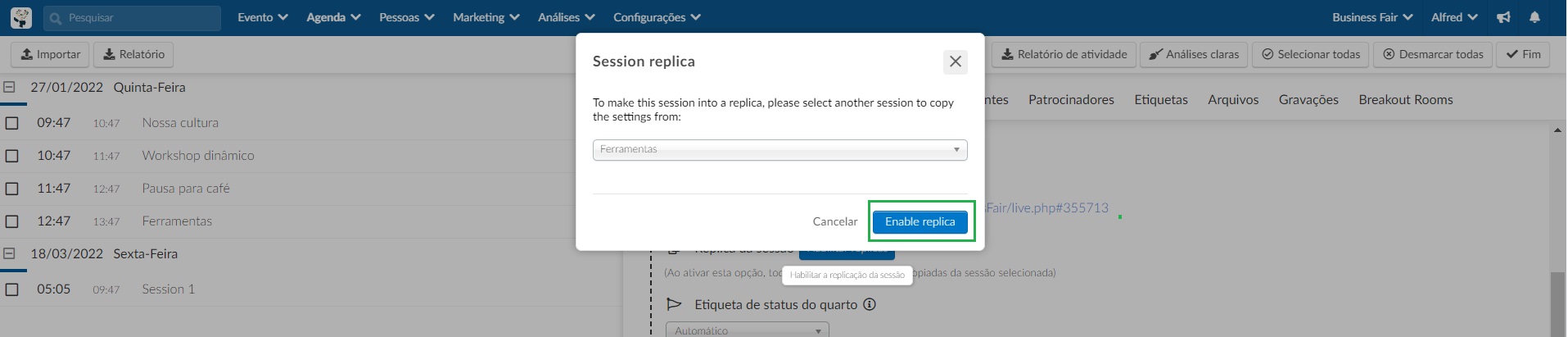
Task: Open the Agenda menu
Action: [x=333, y=17]
